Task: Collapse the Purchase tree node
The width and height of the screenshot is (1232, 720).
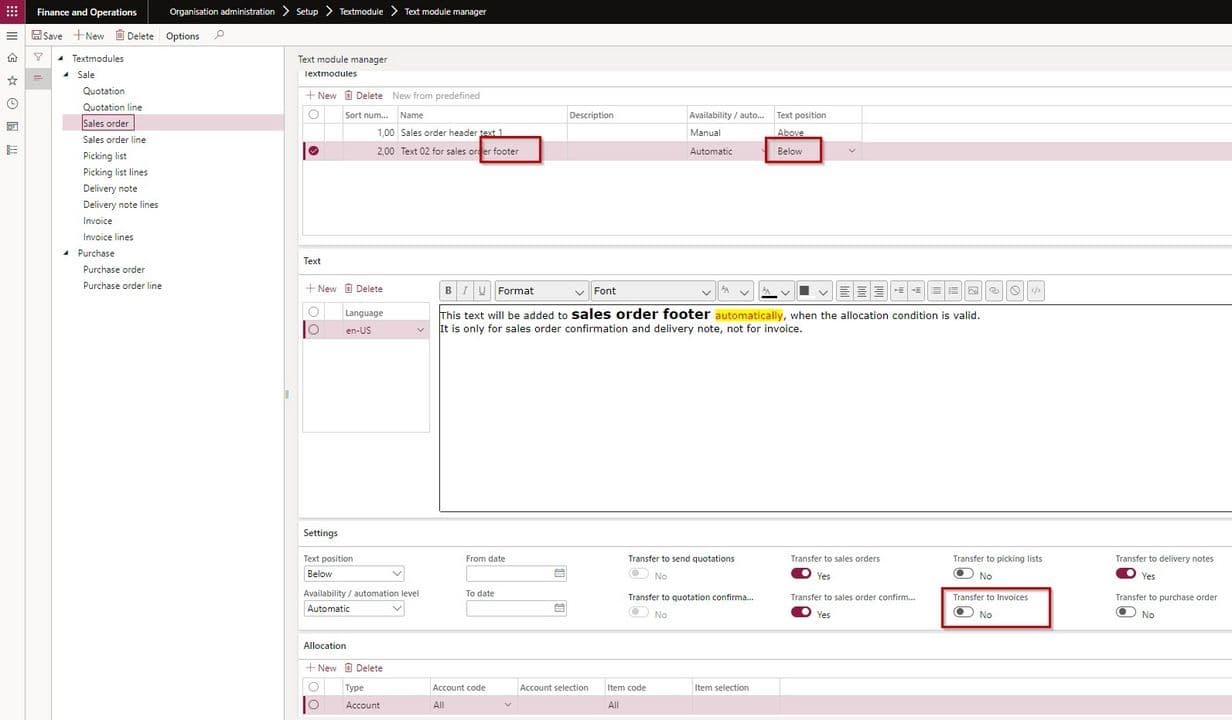Action: tap(66, 254)
